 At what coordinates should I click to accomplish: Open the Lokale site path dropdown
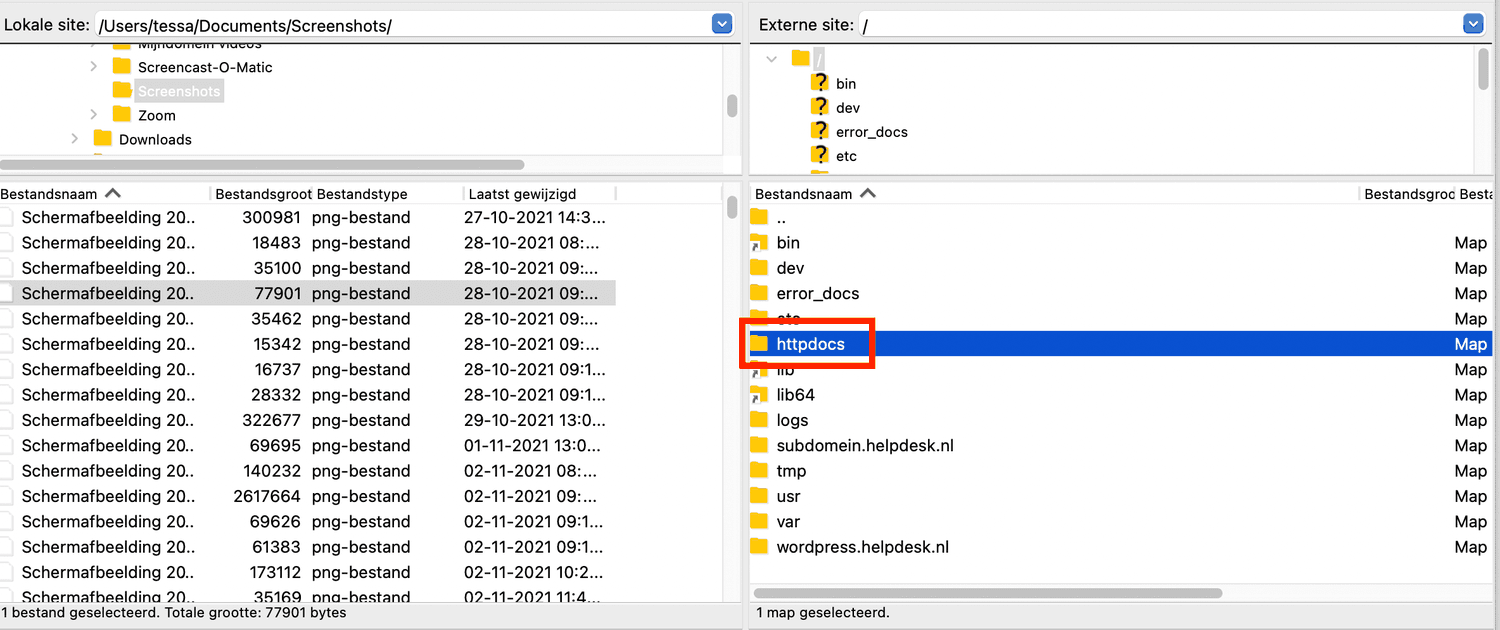(x=722, y=24)
